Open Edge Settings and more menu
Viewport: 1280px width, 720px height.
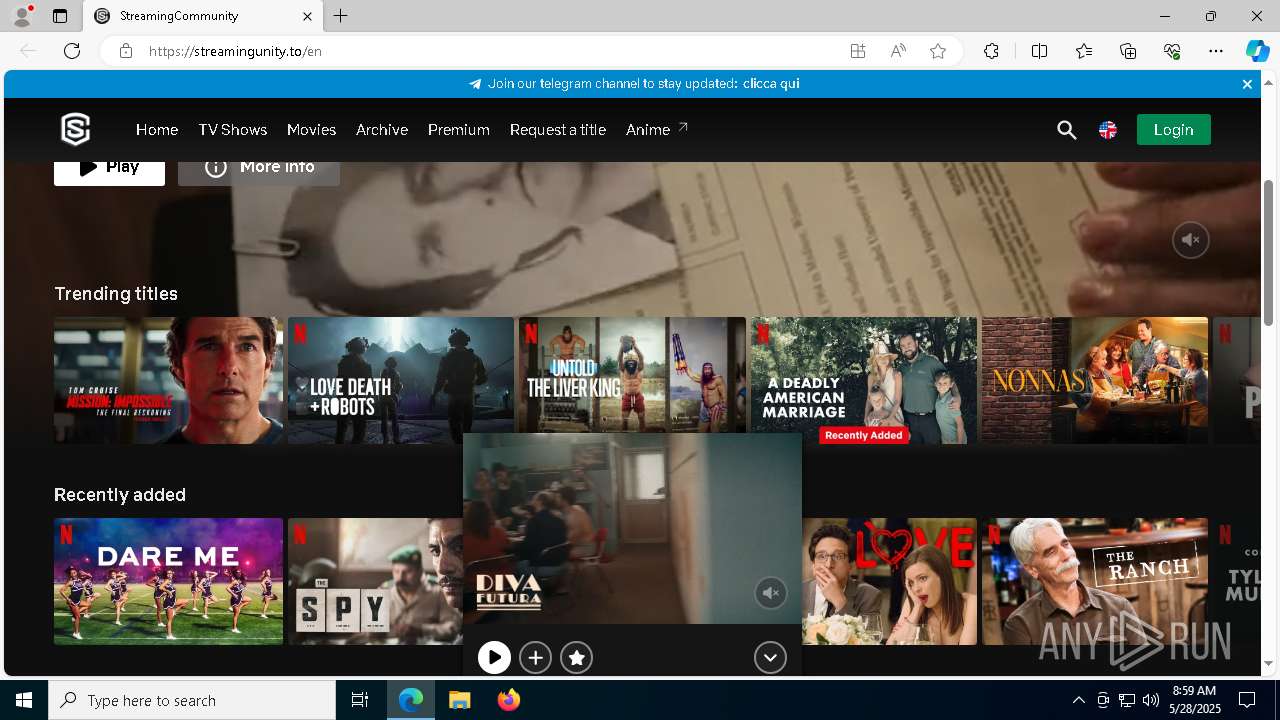coord(1216,51)
